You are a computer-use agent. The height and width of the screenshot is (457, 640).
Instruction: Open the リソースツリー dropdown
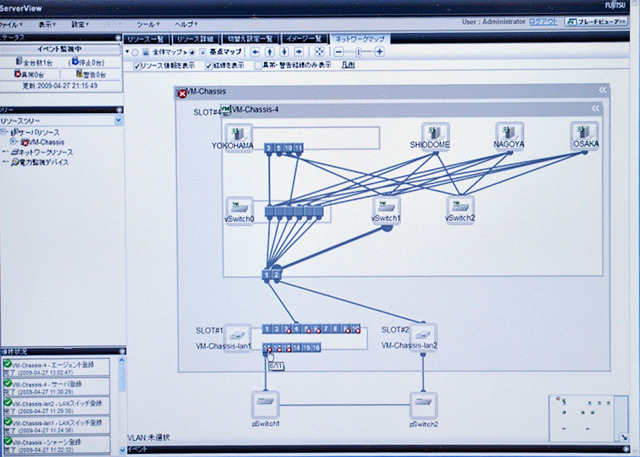tap(118, 120)
